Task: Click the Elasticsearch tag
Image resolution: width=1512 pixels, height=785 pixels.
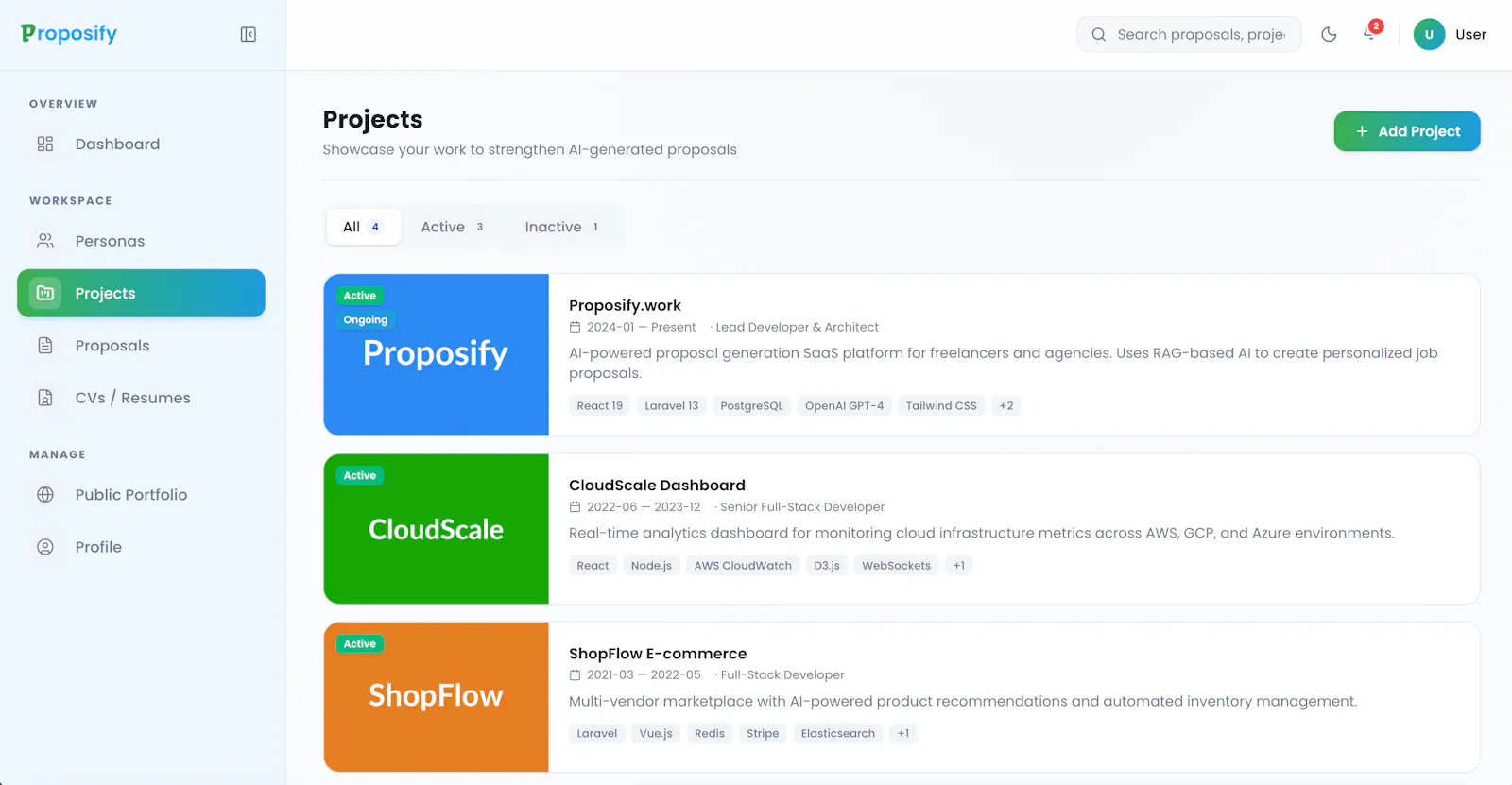Action: [838, 734]
